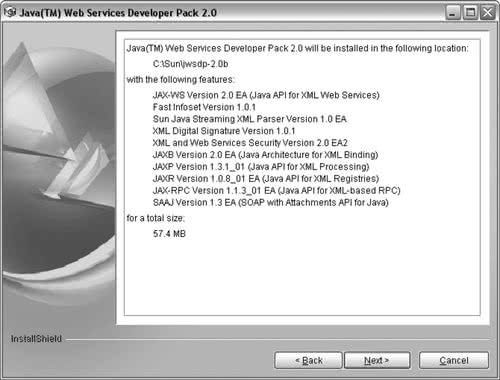
Task: Close the installer window
Action: (488, 13)
